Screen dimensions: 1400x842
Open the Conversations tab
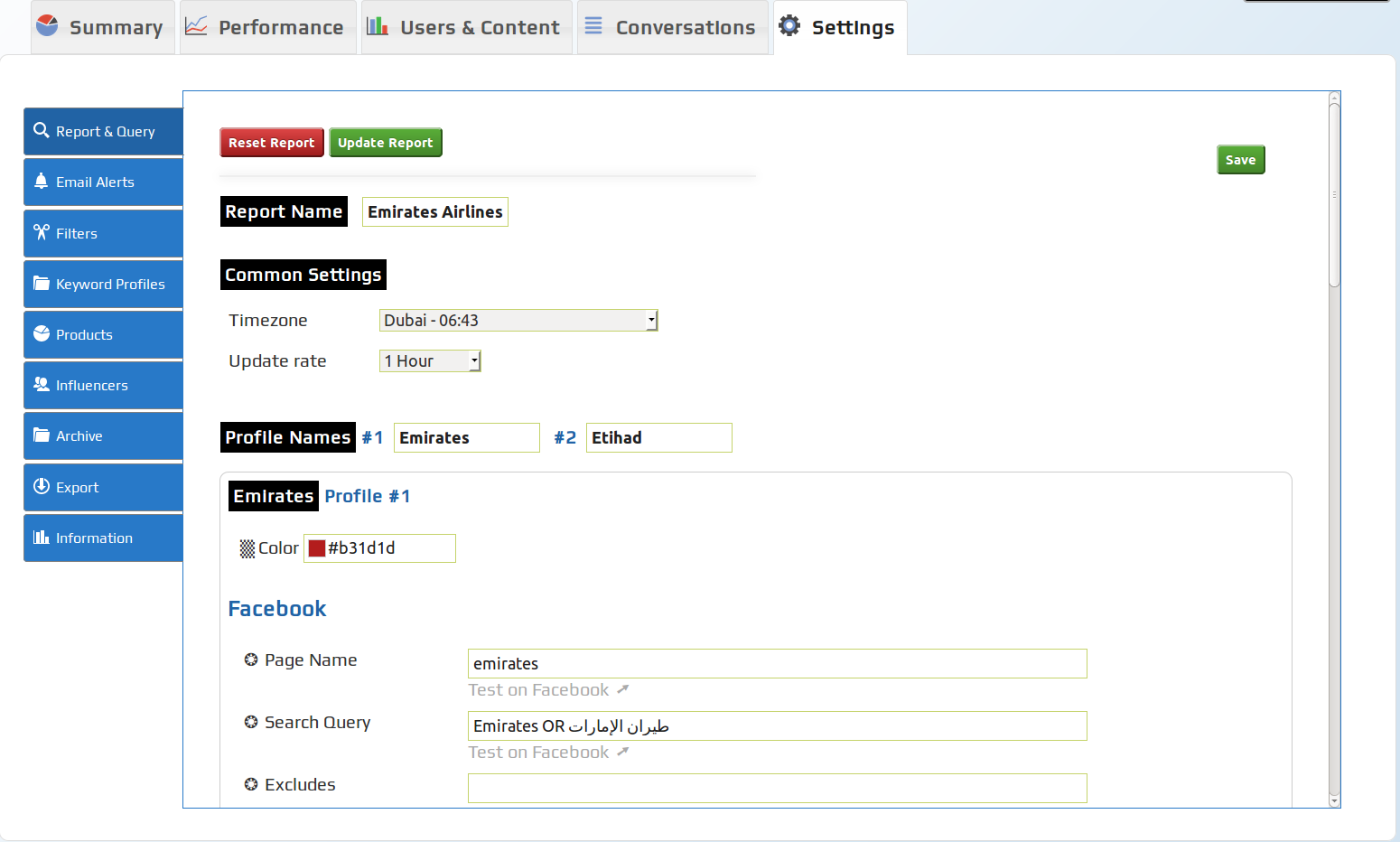point(672,28)
